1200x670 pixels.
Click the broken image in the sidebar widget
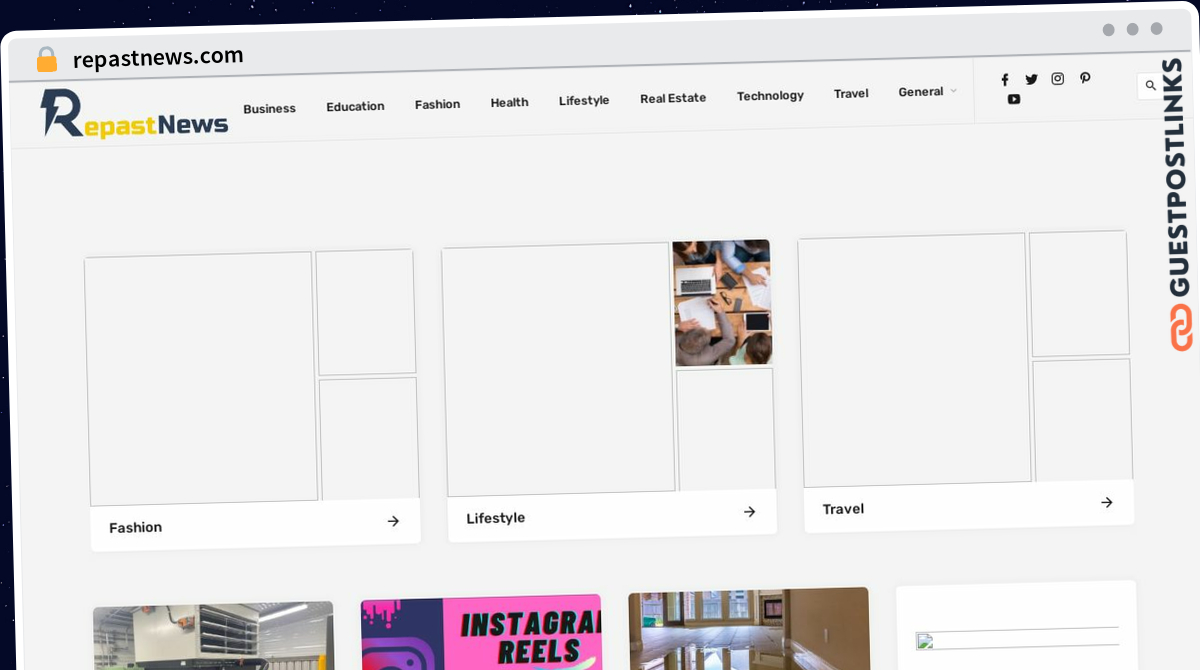pos(1018,640)
